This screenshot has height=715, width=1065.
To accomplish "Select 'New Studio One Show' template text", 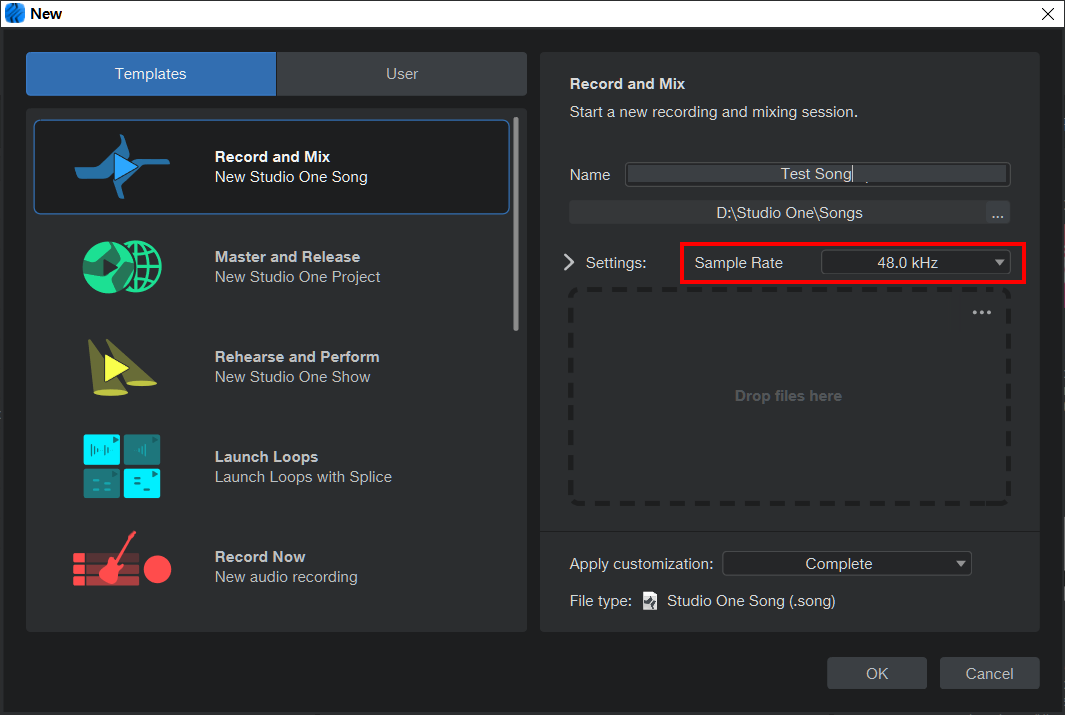I will click(293, 377).
